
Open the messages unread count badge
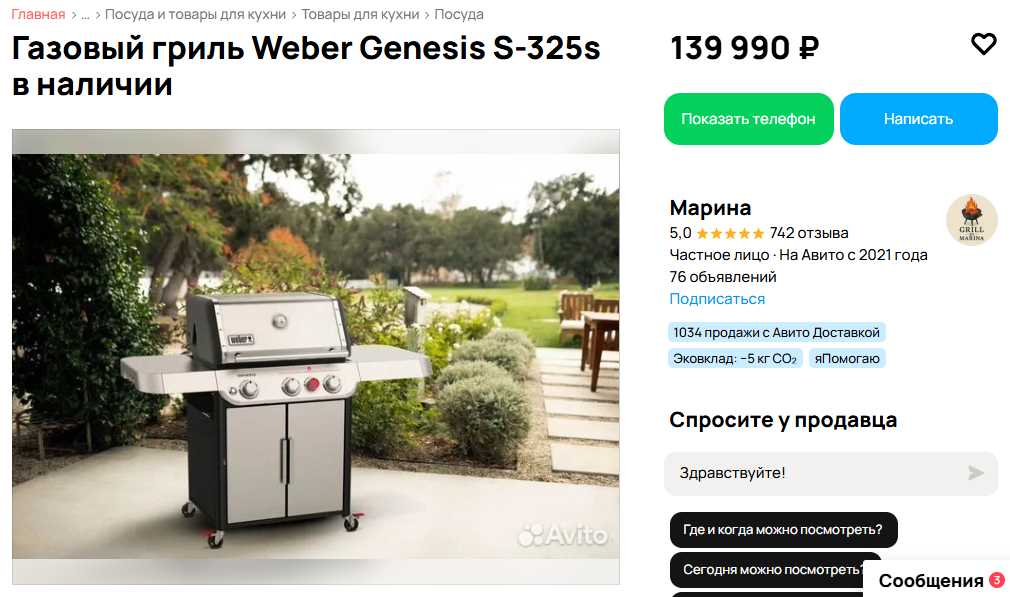pyautogui.click(x=996, y=580)
